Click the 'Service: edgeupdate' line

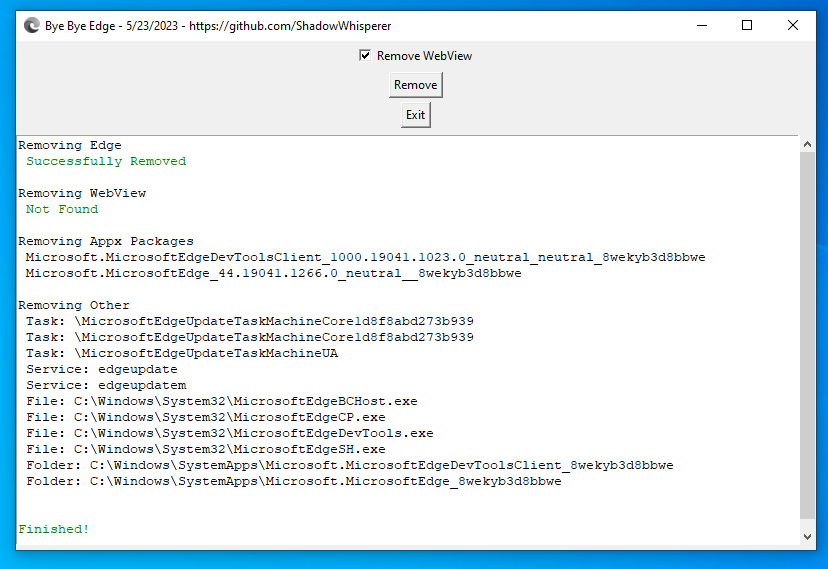click(102, 369)
